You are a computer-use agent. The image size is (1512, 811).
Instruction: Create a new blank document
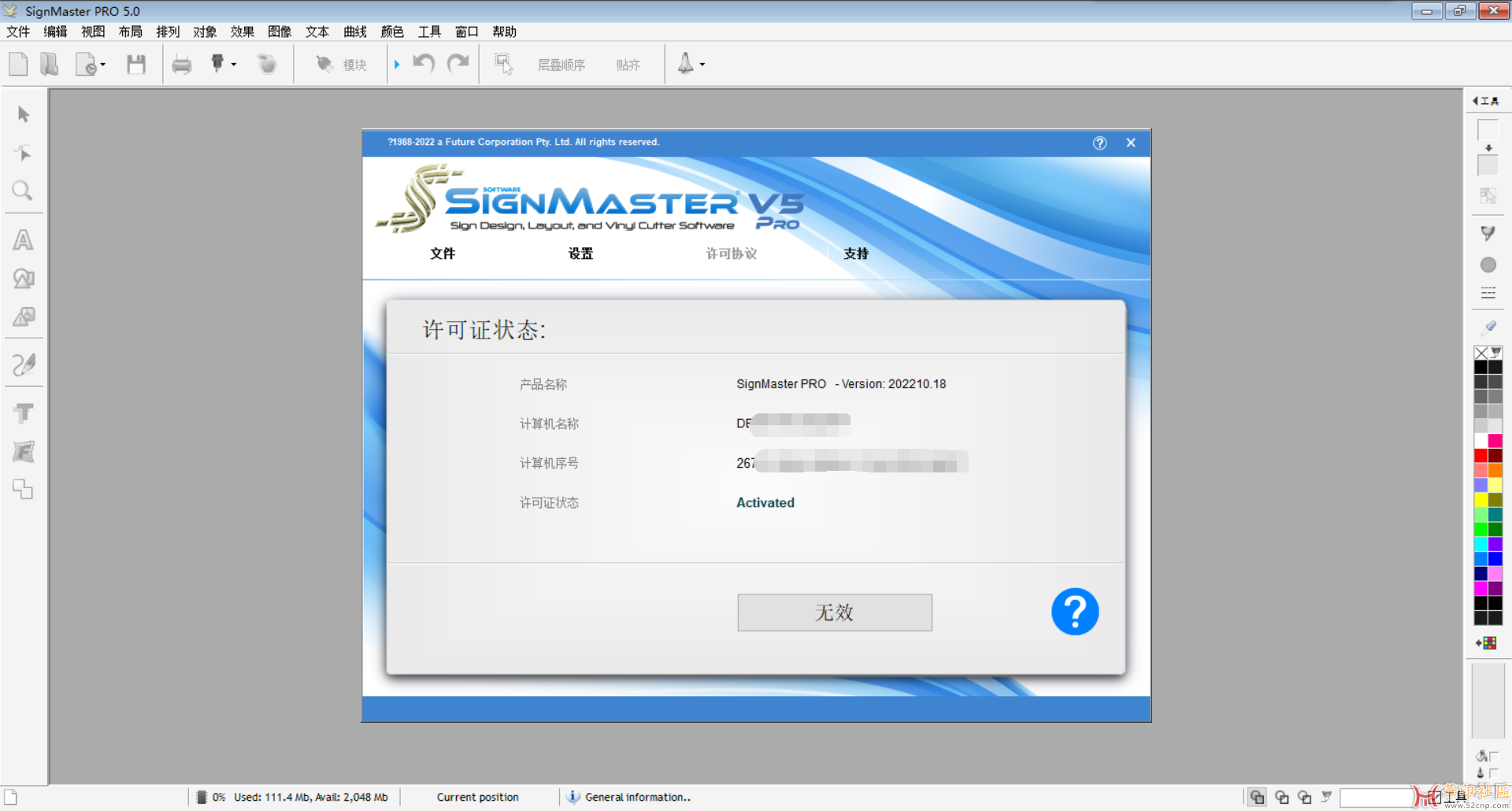pyautogui.click(x=18, y=64)
